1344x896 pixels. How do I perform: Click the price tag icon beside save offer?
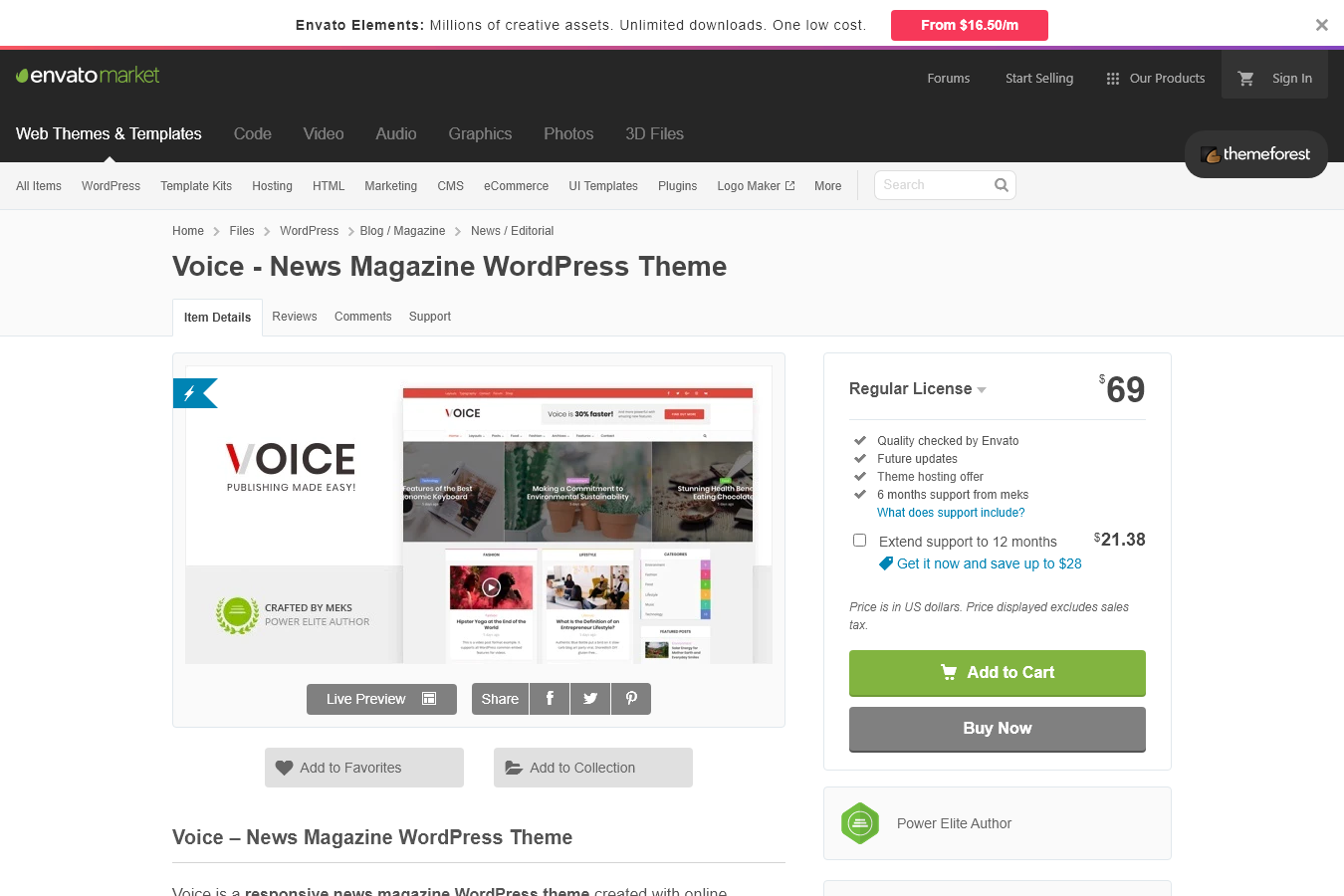[885, 563]
